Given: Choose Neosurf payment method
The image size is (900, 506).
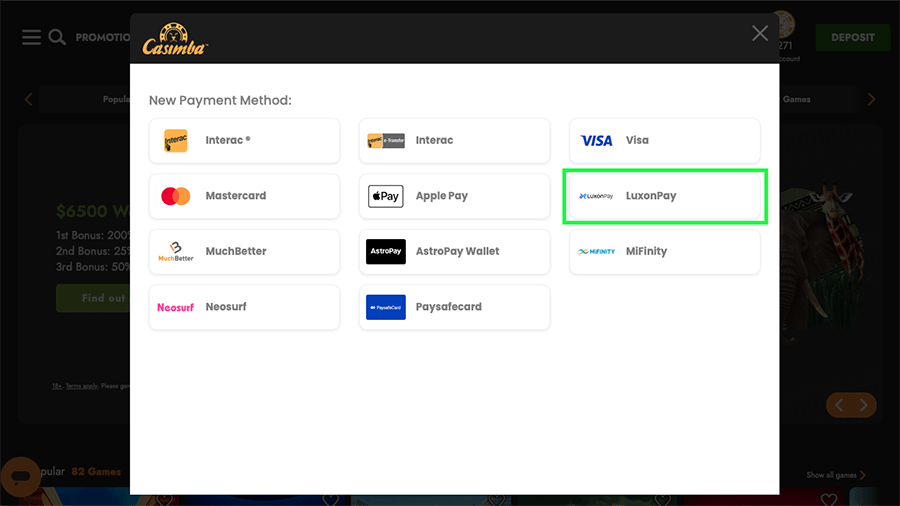Looking at the screenshot, I should pyautogui.click(x=245, y=308).
